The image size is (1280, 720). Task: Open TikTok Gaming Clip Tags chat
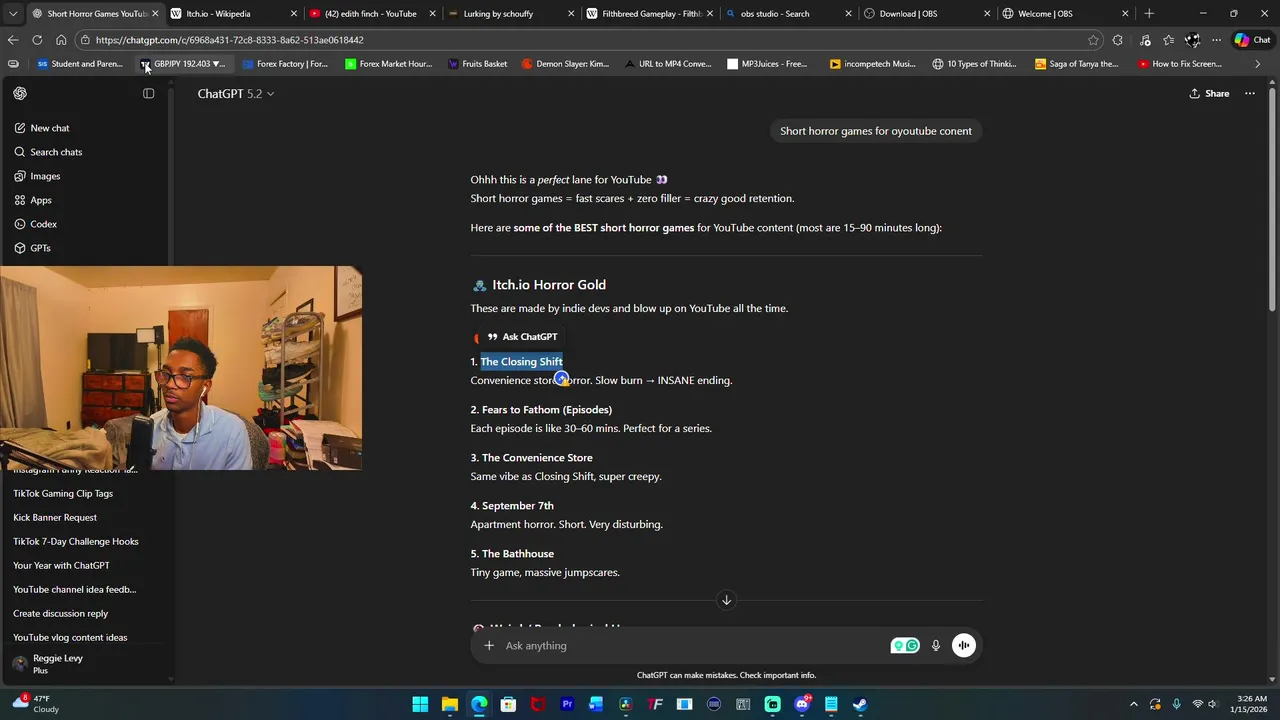click(63, 493)
